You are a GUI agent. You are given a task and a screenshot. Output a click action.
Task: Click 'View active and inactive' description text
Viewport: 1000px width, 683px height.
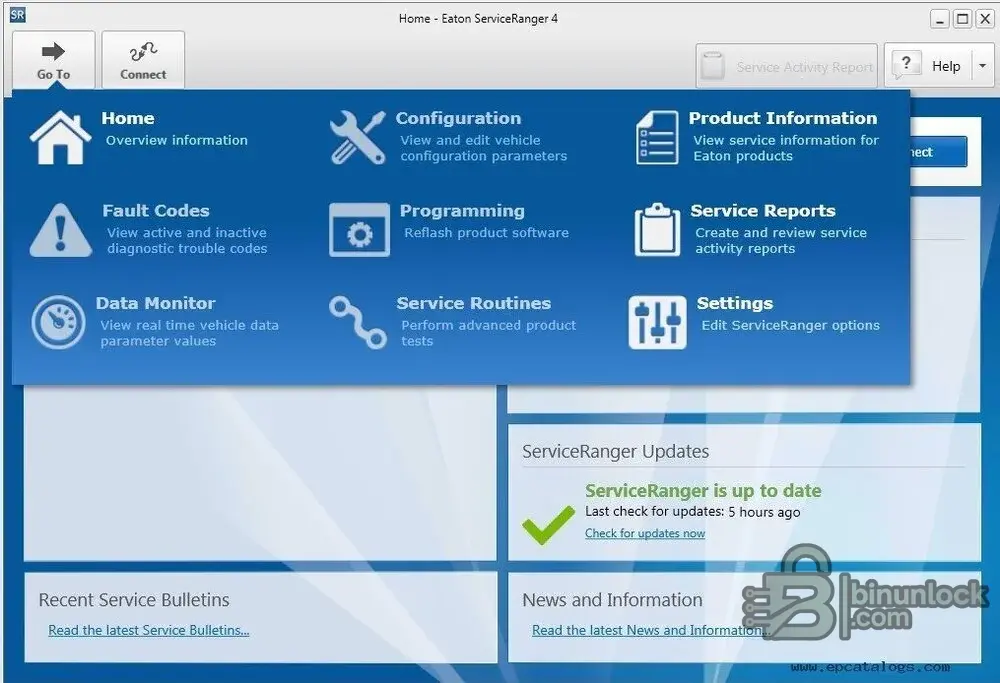coord(186,233)
